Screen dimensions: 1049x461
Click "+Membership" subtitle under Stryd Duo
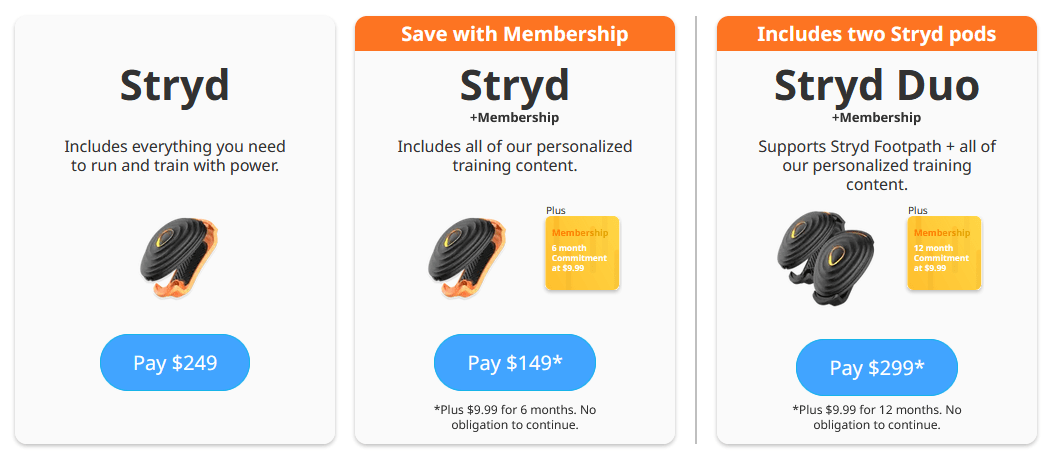click(x=877, y=117)
